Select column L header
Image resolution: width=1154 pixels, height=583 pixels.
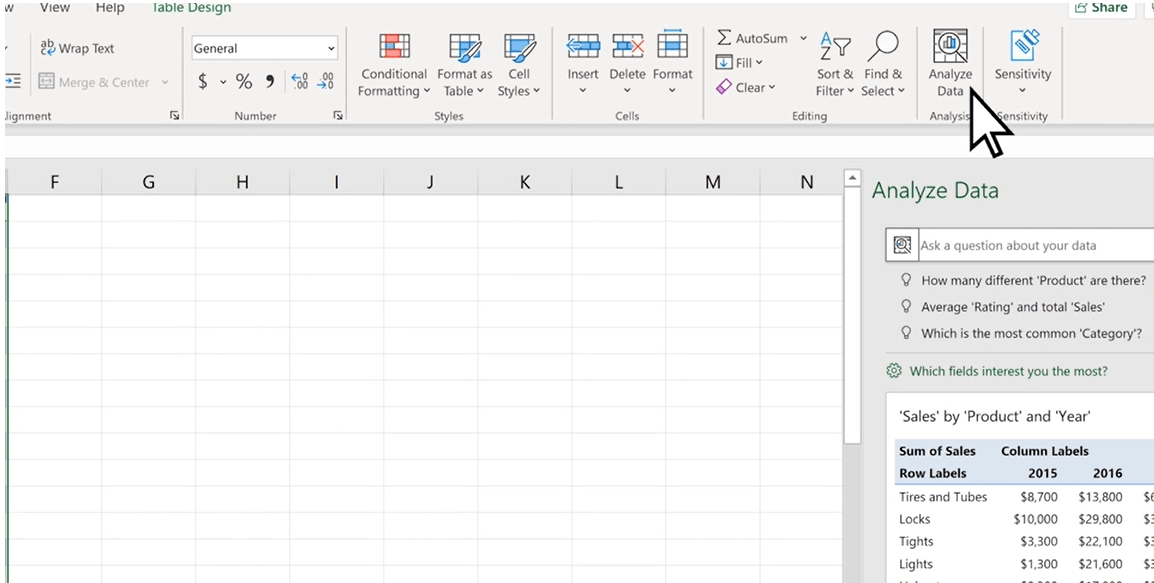coord(618,182)
